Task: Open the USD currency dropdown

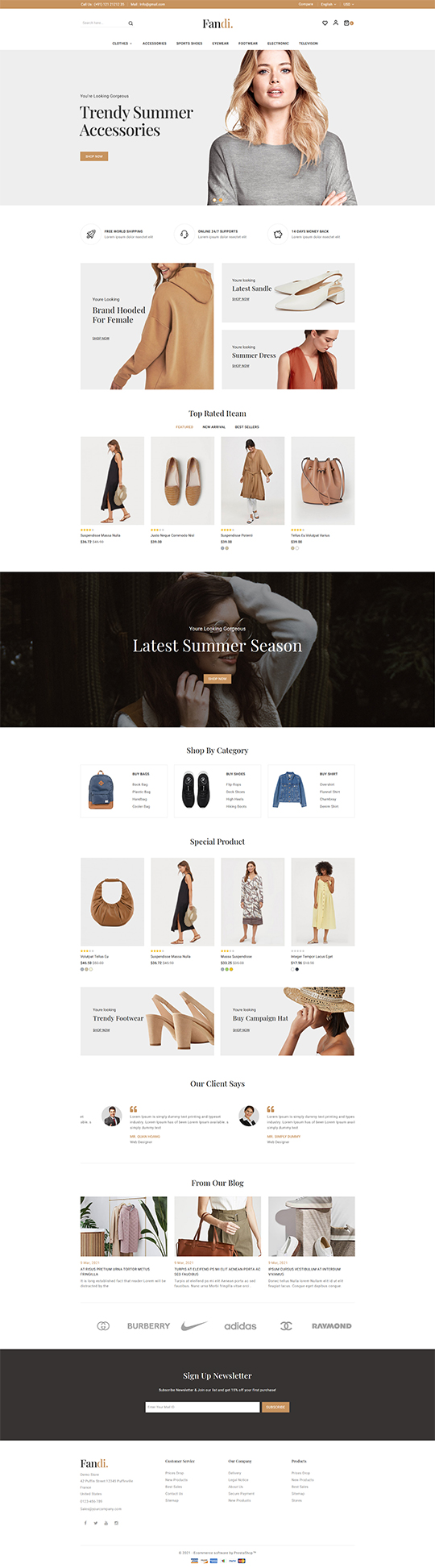Action: 348,4
